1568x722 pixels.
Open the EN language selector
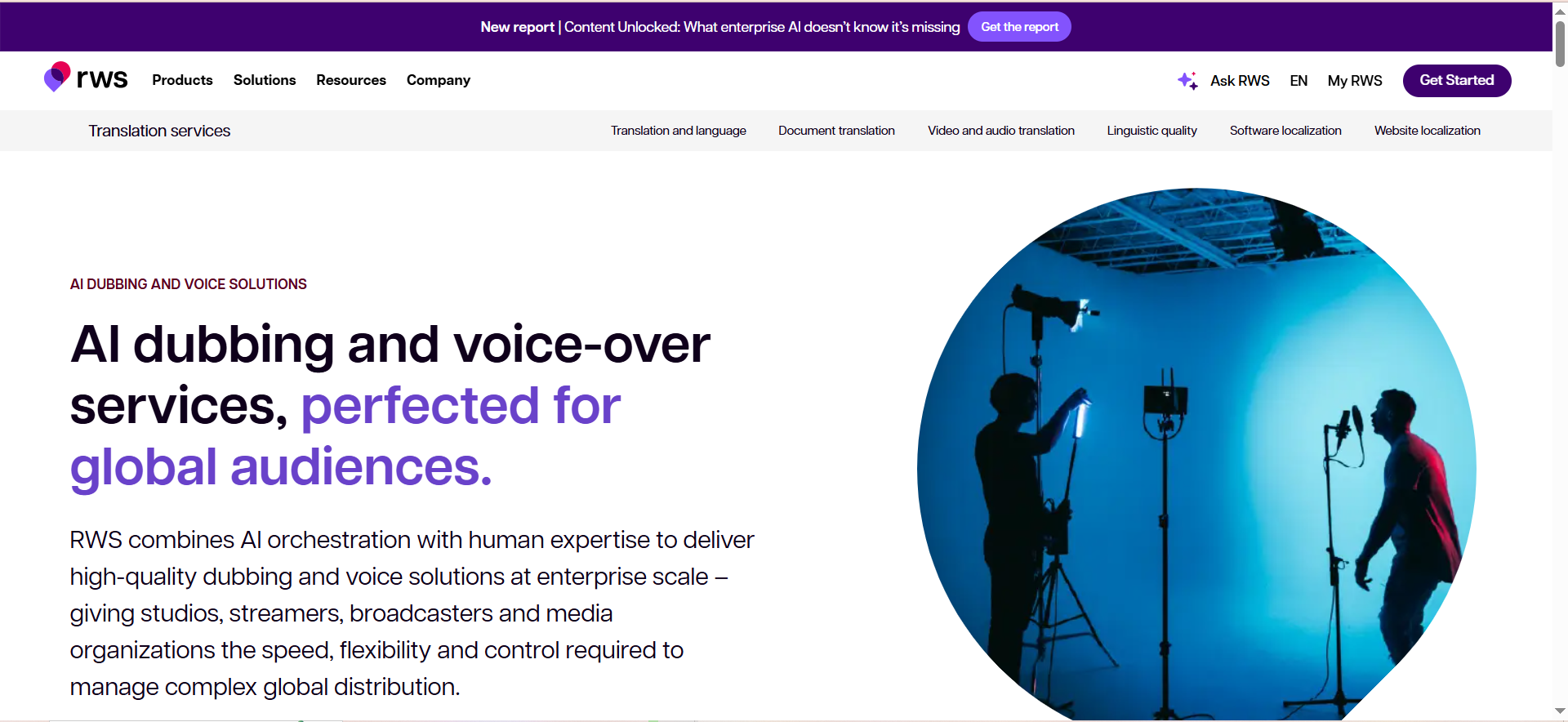coord(1298,81)
